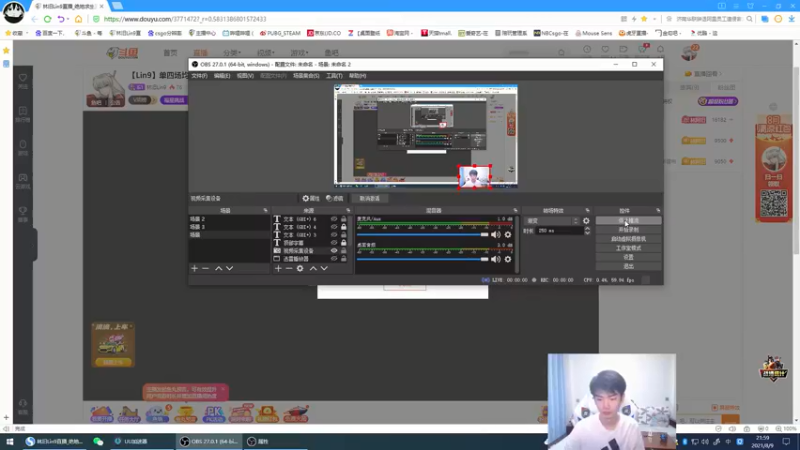Screen dimensions: 800x450
Task: Click 桌面音频 volume slider
Action: (x=422, y=259)
